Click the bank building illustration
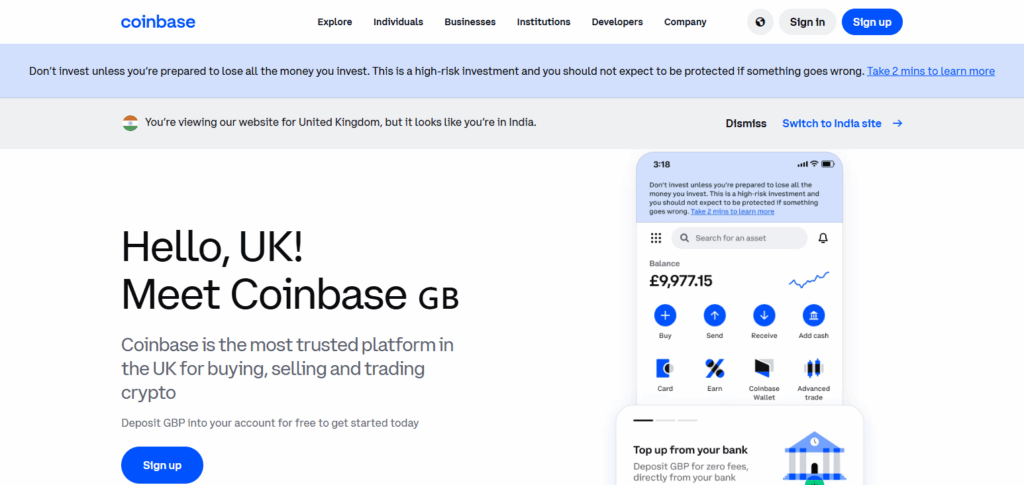Viewport: 1024px width, 485px height. 814,455
